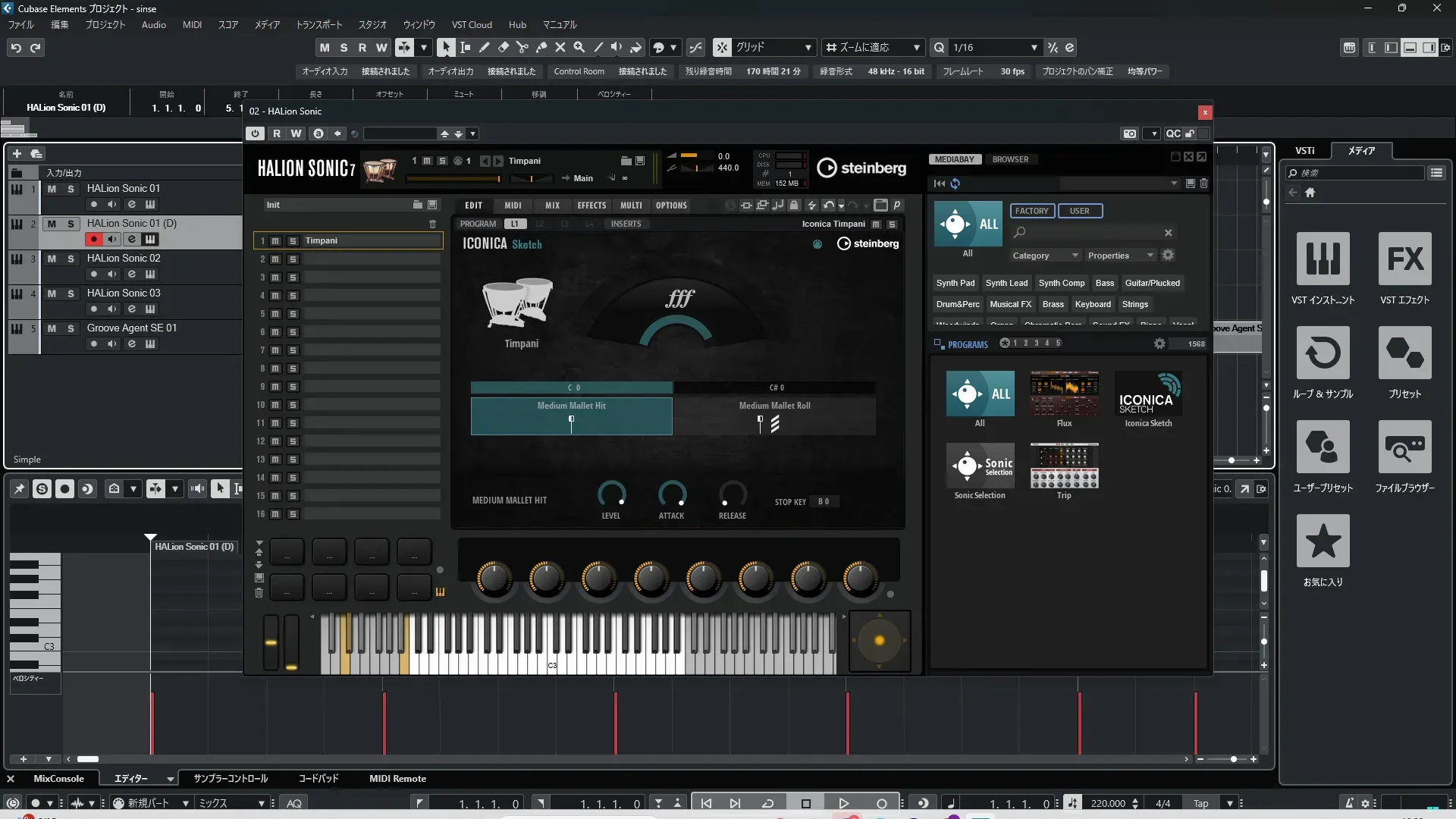Select the Split scissors tool
The height and width of the screenshot is (819, 1456).
[x=522, y=47]
